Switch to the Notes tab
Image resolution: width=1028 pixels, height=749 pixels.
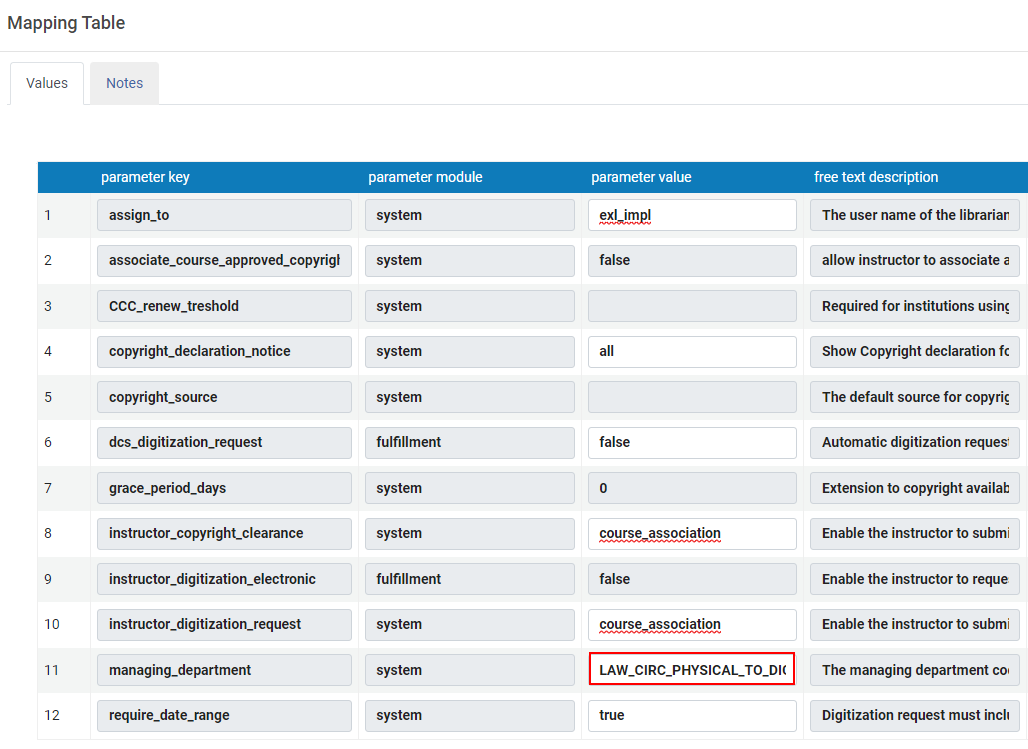coord(124,83)
